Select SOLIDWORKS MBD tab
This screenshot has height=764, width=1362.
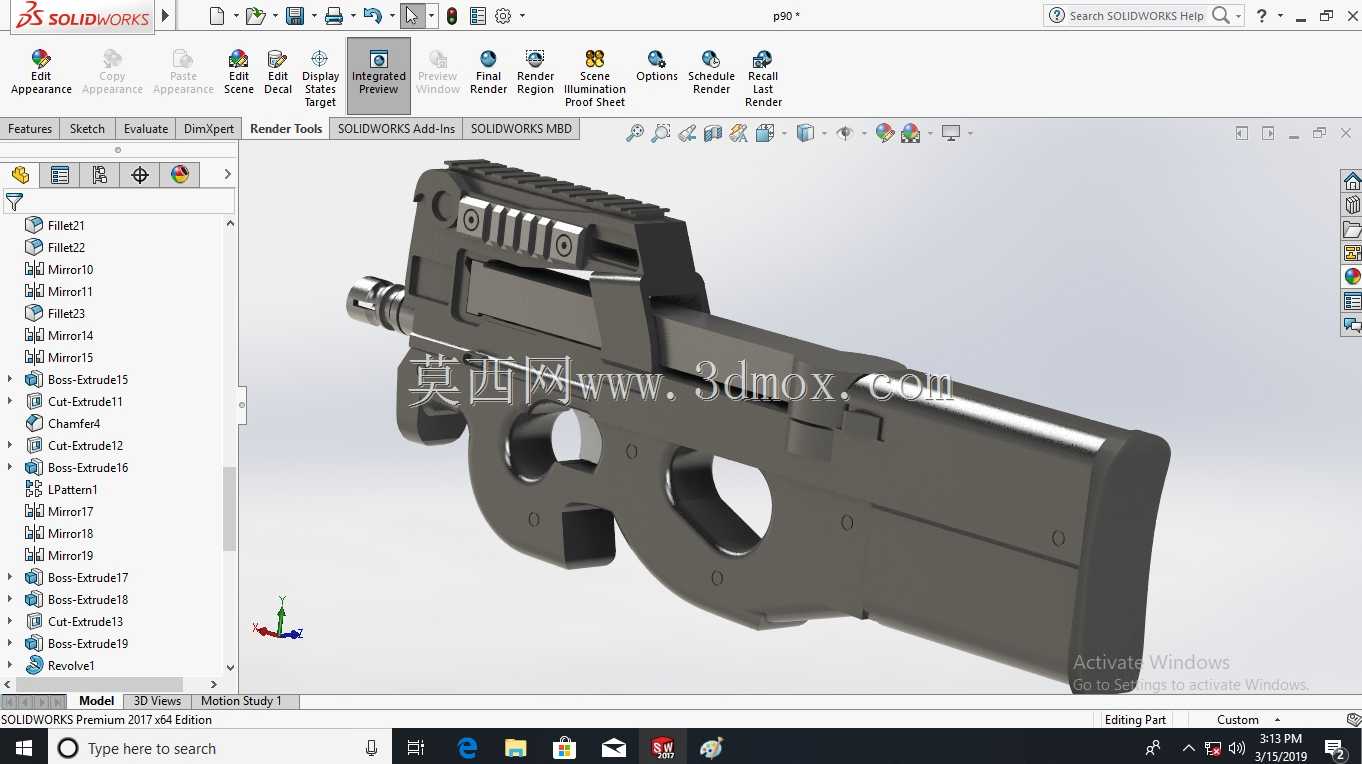(521, 129)
